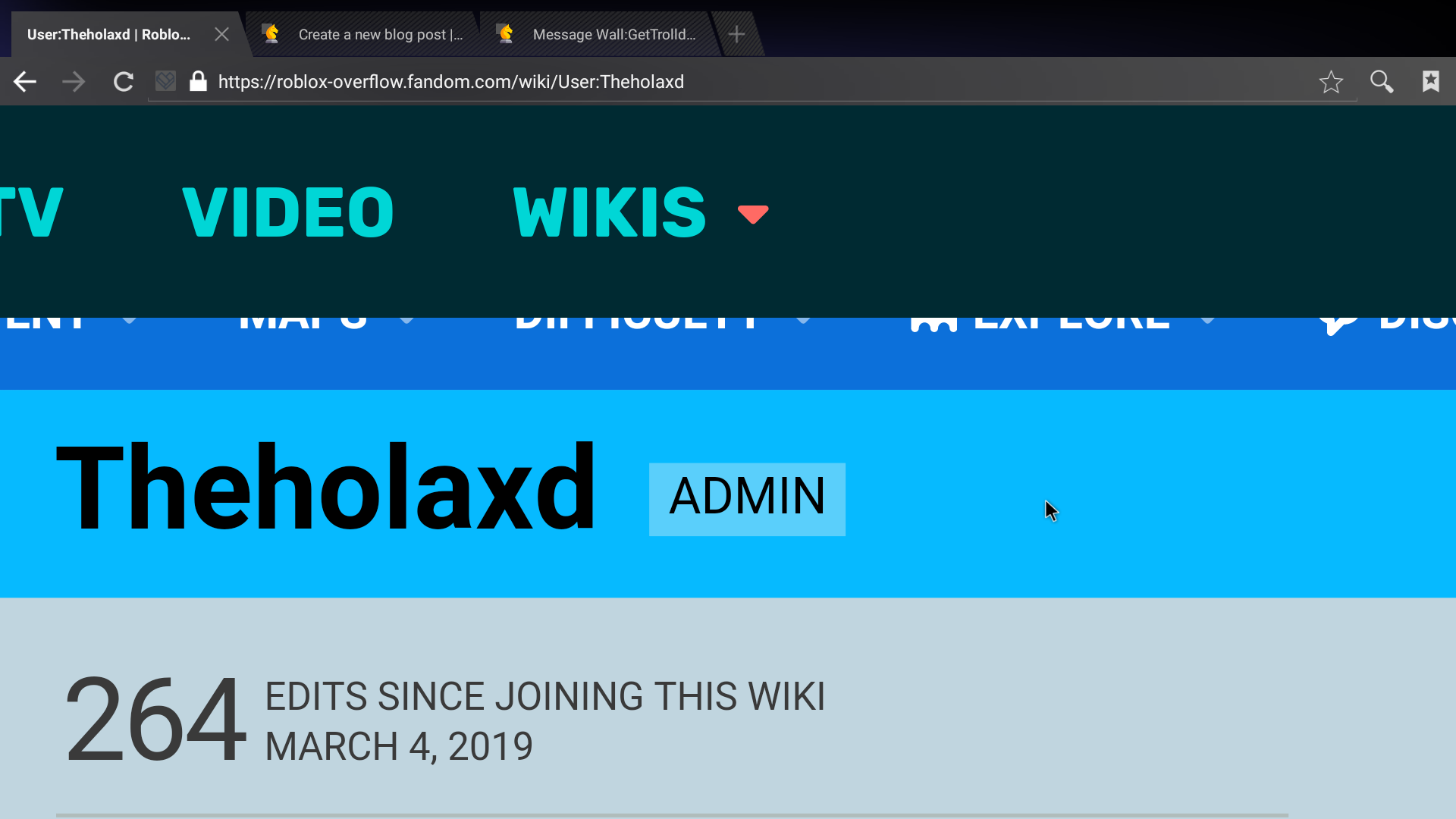Toggle the TV navigation section
This screenshot has width=1456, height=819.
32,210
